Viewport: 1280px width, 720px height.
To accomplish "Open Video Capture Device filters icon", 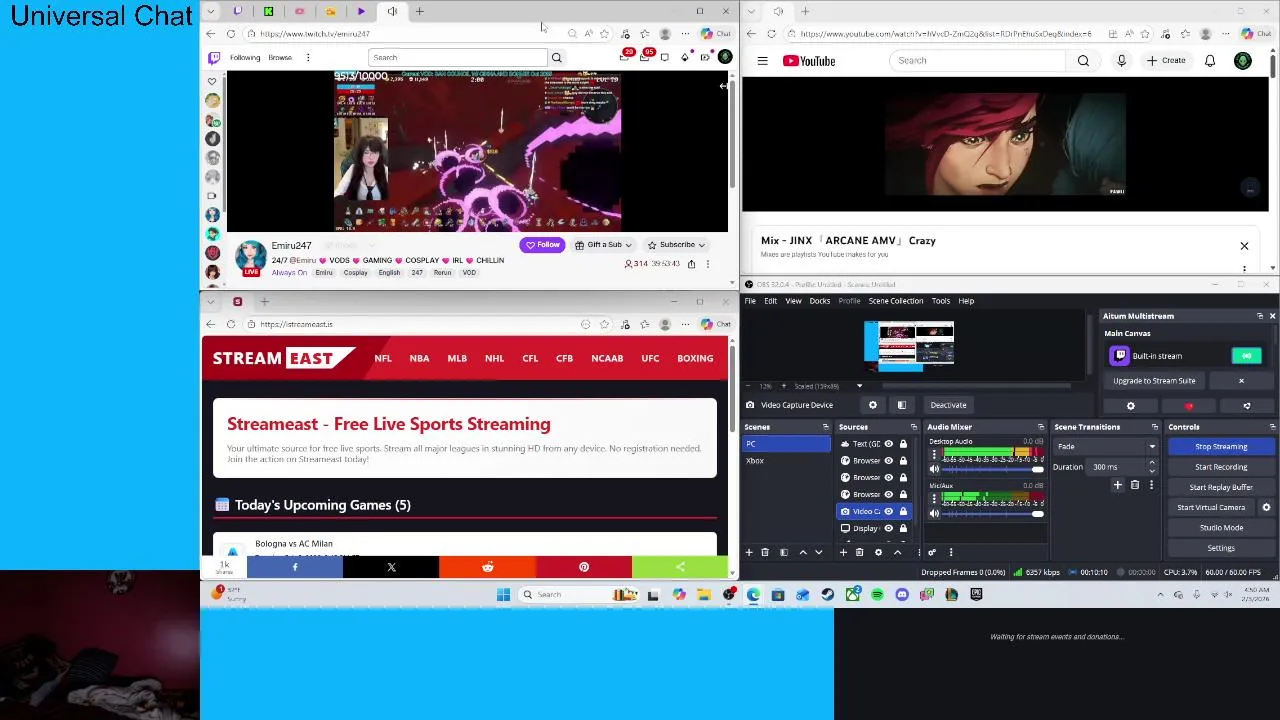I will coord(901,405).
